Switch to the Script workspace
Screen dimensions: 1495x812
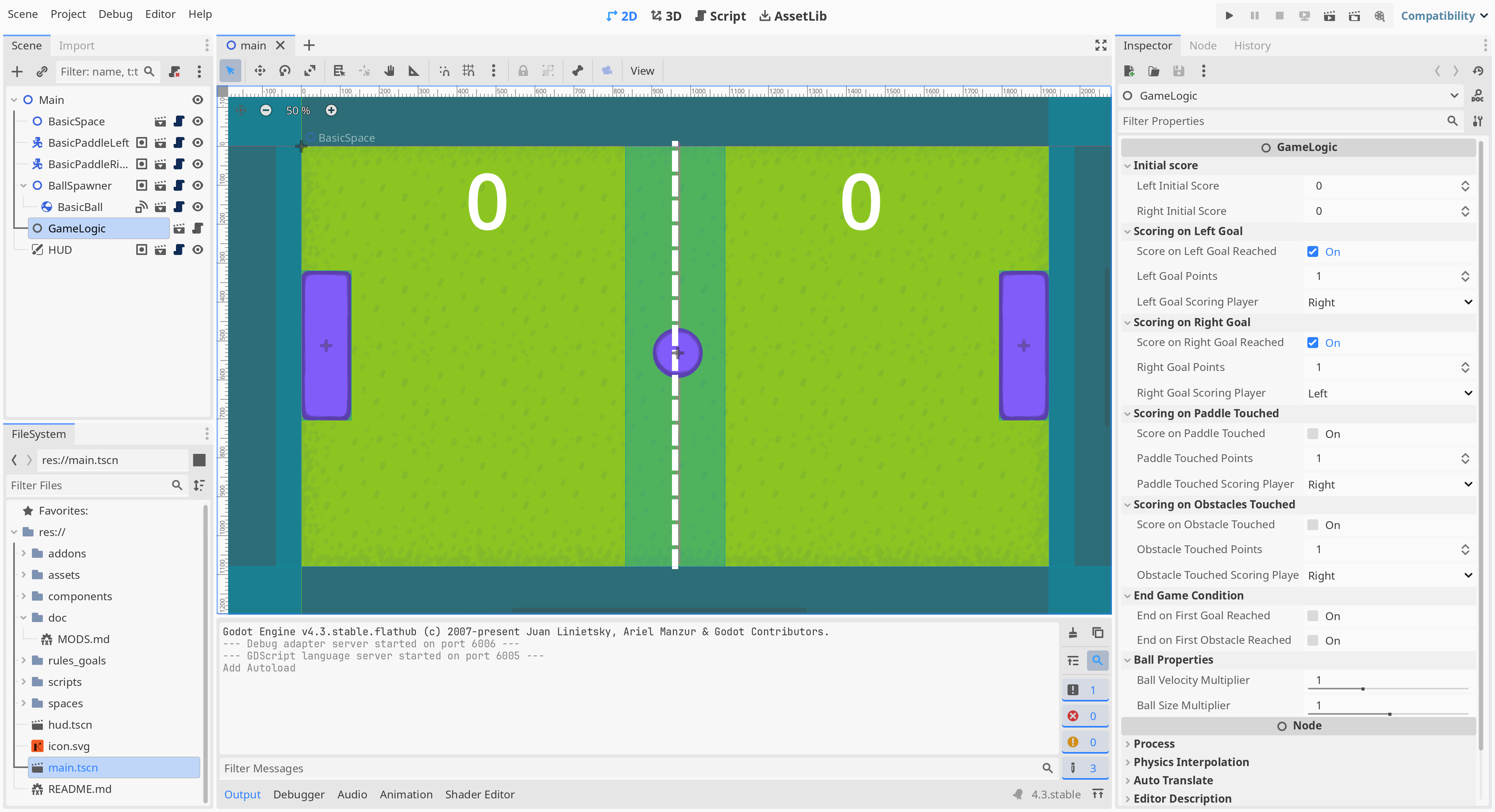tap(720, 16)
